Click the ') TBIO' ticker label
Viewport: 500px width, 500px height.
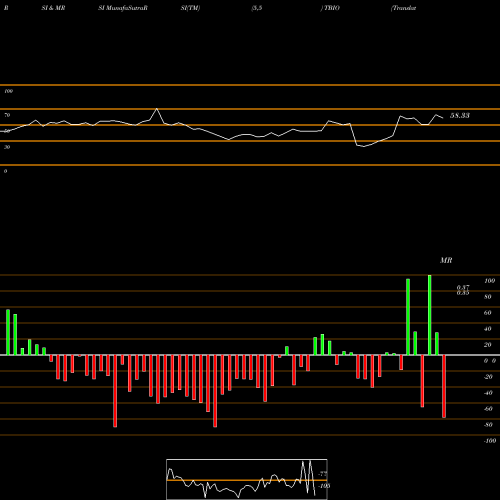[x=330, y=8]
